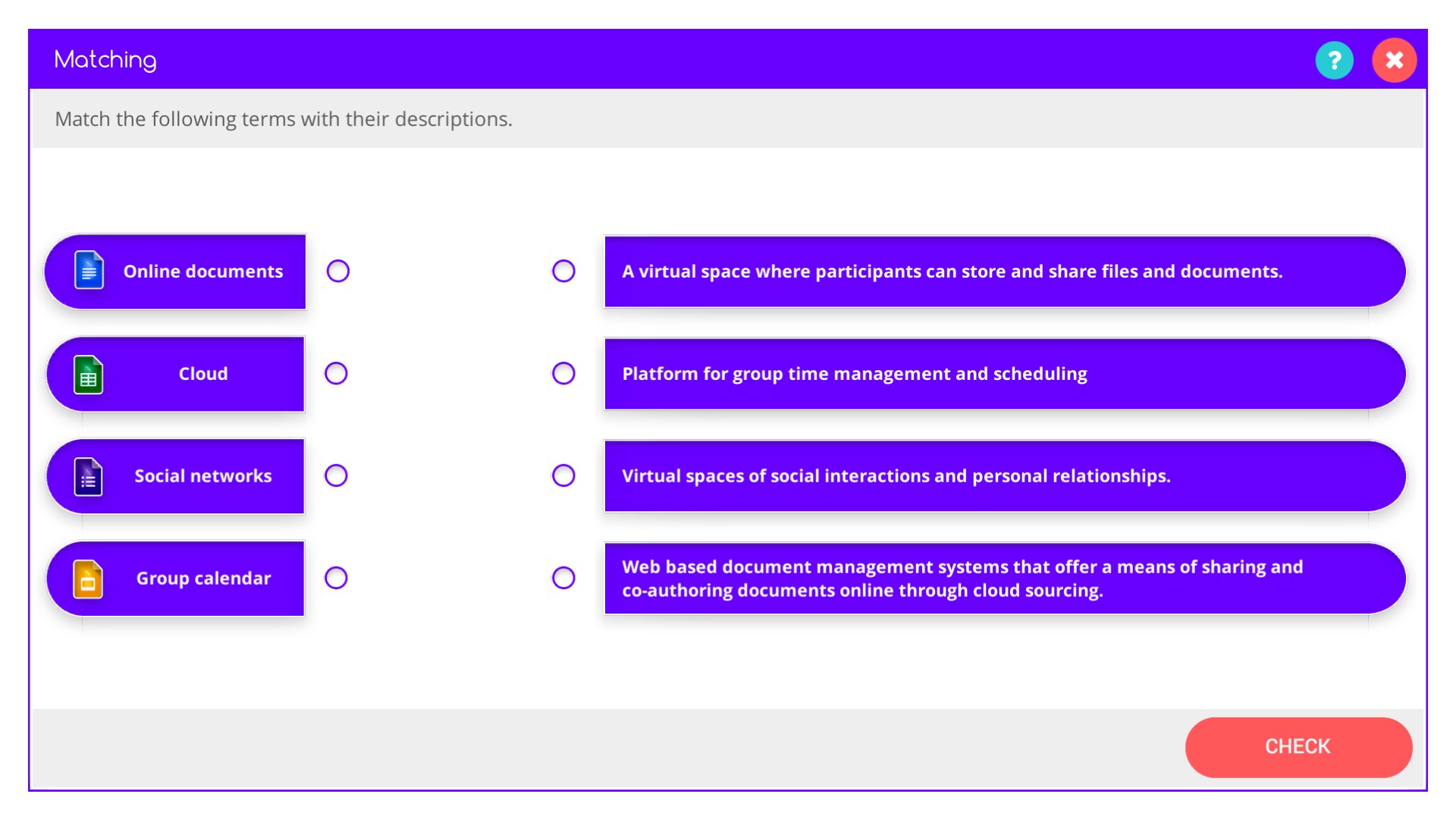Select the radio circle next to Cloud
This screenshot has height=819, width=1456.
336,373
